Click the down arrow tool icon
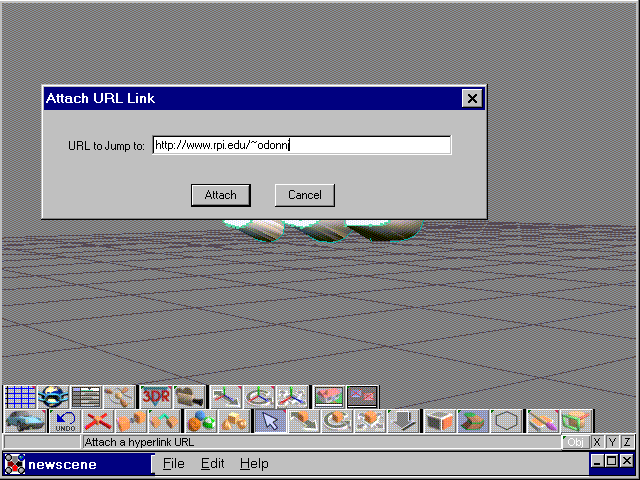The height and width of the screenshot is (480, 640). [402, 421]
